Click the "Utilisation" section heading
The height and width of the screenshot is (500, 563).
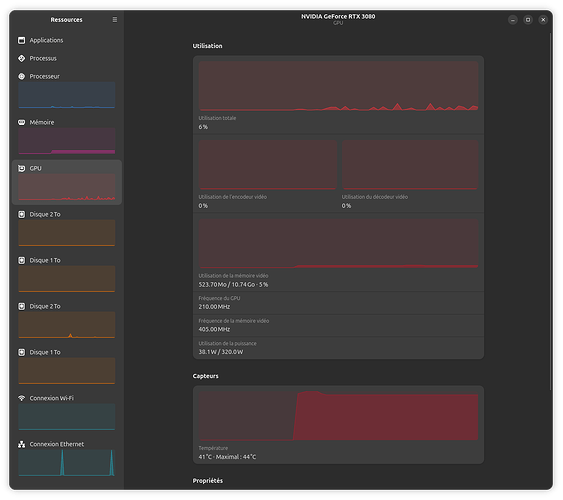pos(208,46)
